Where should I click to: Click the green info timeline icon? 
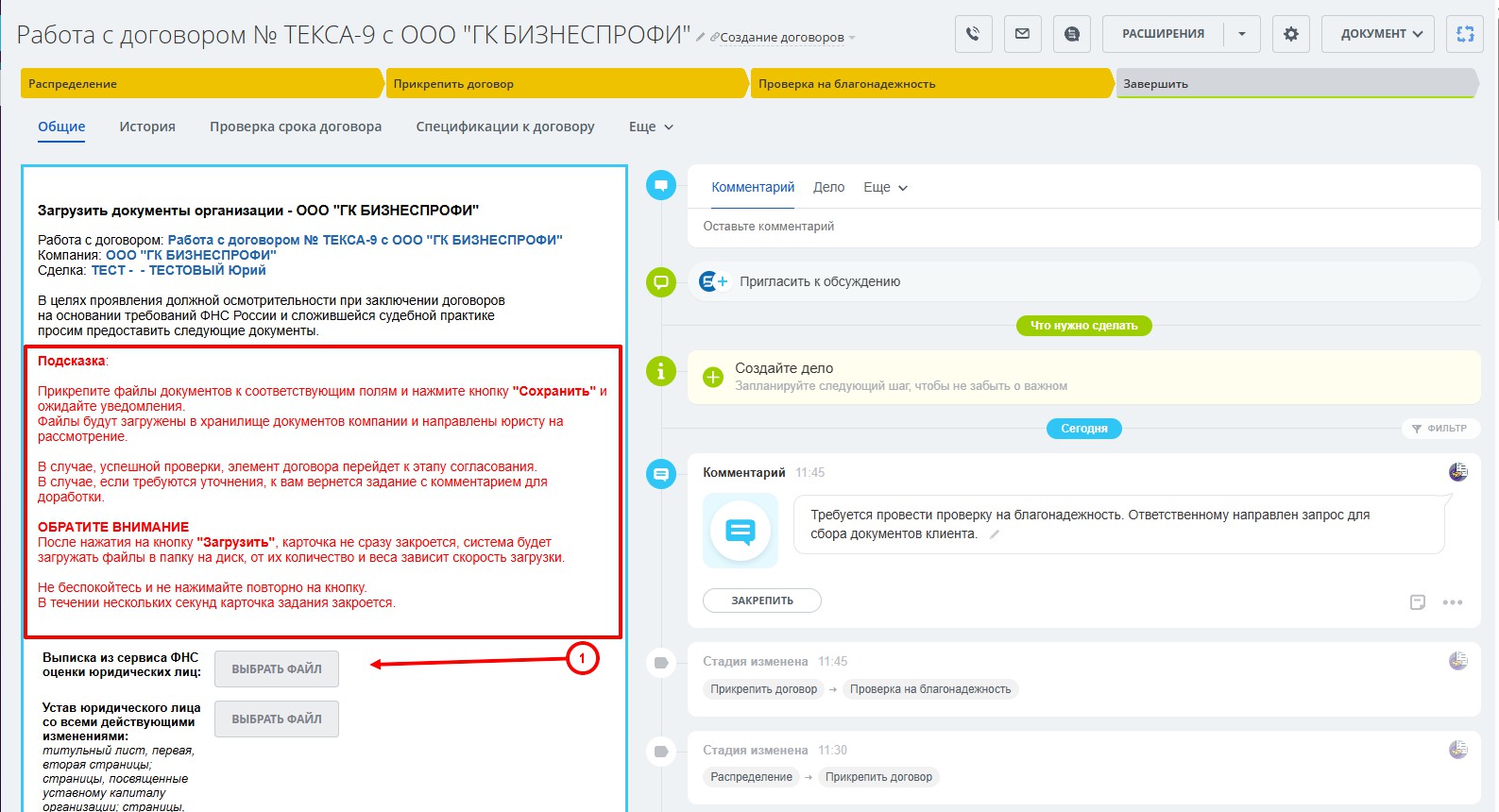(x=660, y=371)
